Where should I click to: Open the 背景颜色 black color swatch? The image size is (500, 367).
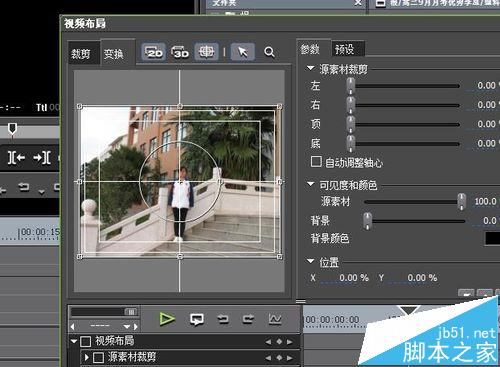click(x=492, y=238)
